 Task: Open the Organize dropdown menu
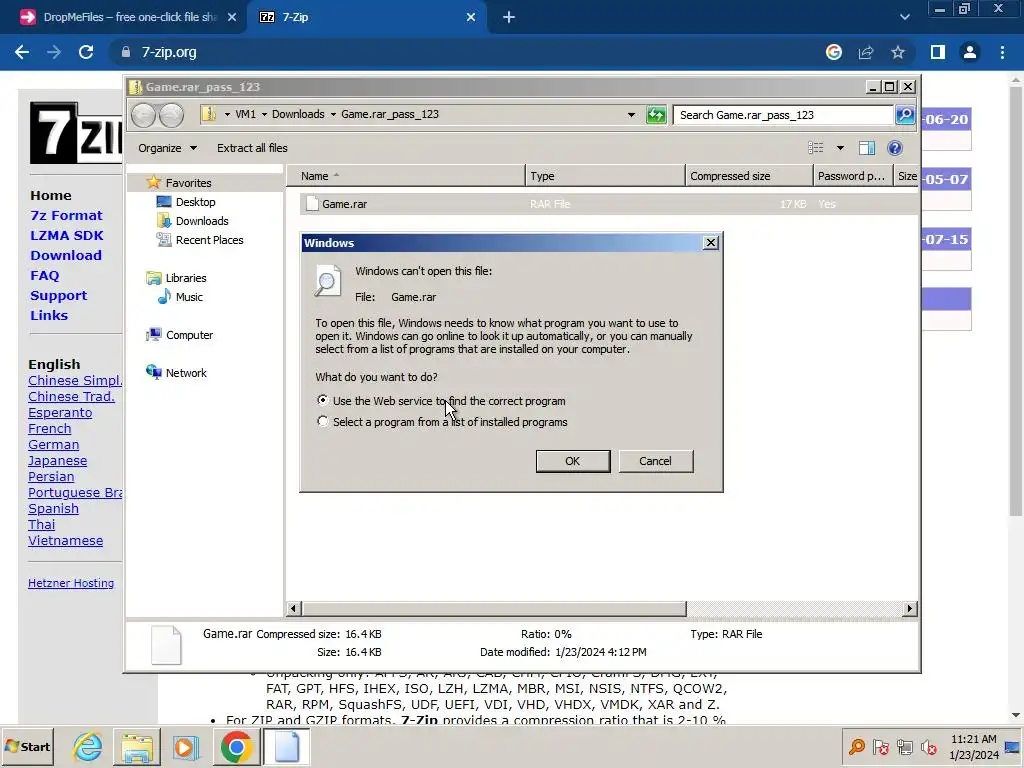(x=167, y=148)
